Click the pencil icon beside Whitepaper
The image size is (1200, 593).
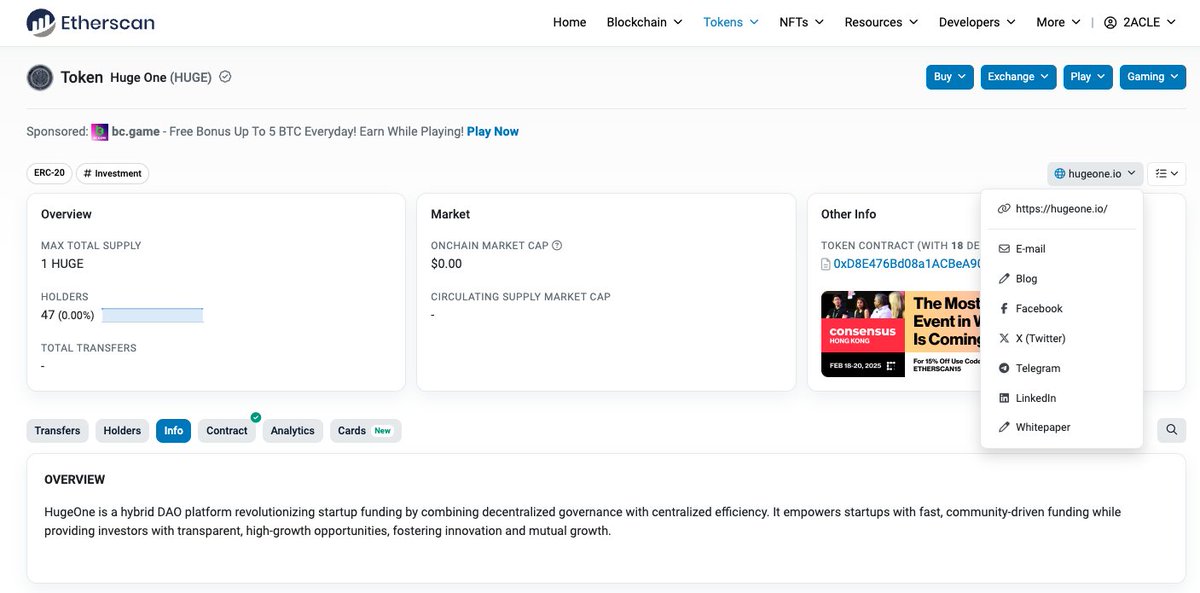[1004, 427]
